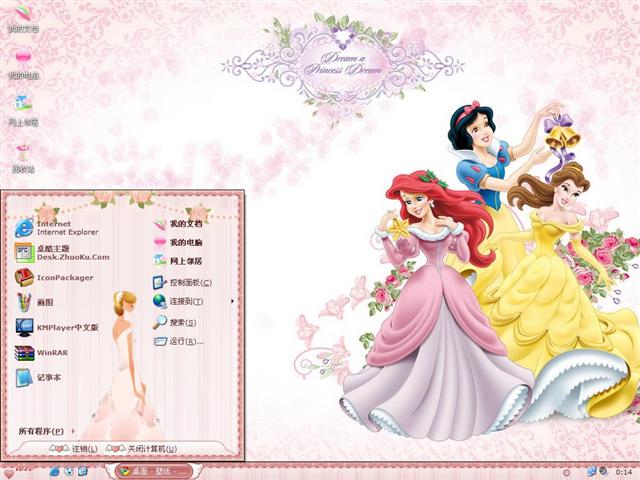Open the Desk.ZhuoKu.Com 桌酷主题 shortcut
The image size is (640, 480).
pos(62,253)
